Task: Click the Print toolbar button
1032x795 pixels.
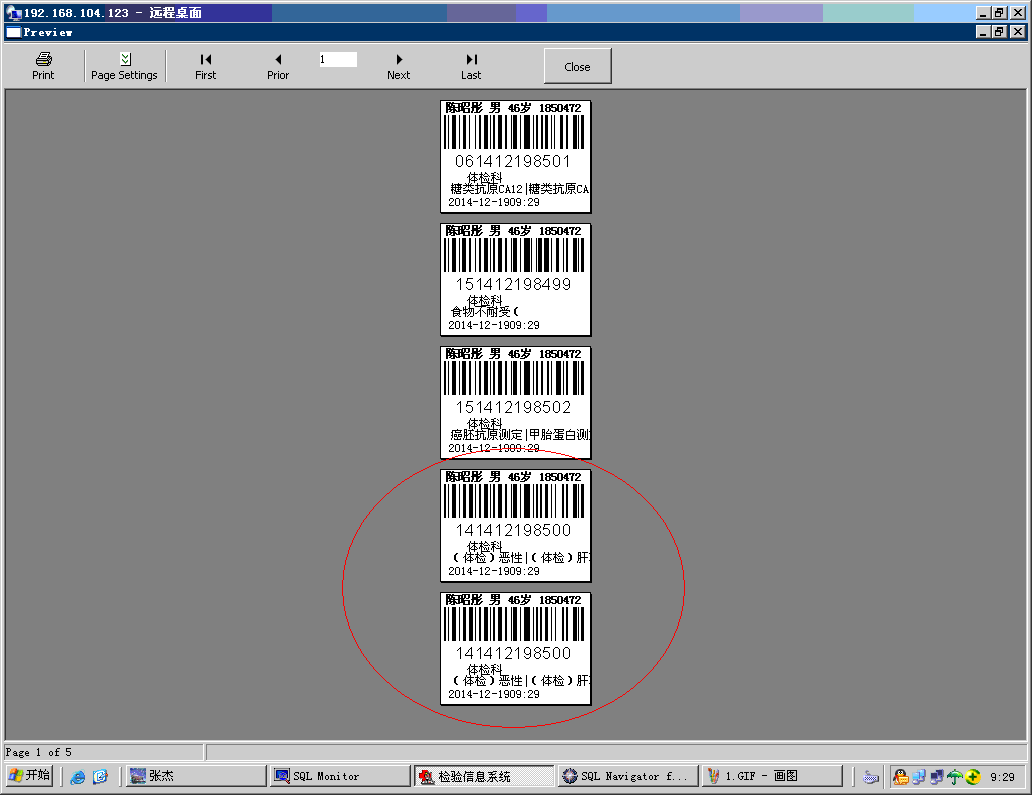Action: [x=43, y=66]
